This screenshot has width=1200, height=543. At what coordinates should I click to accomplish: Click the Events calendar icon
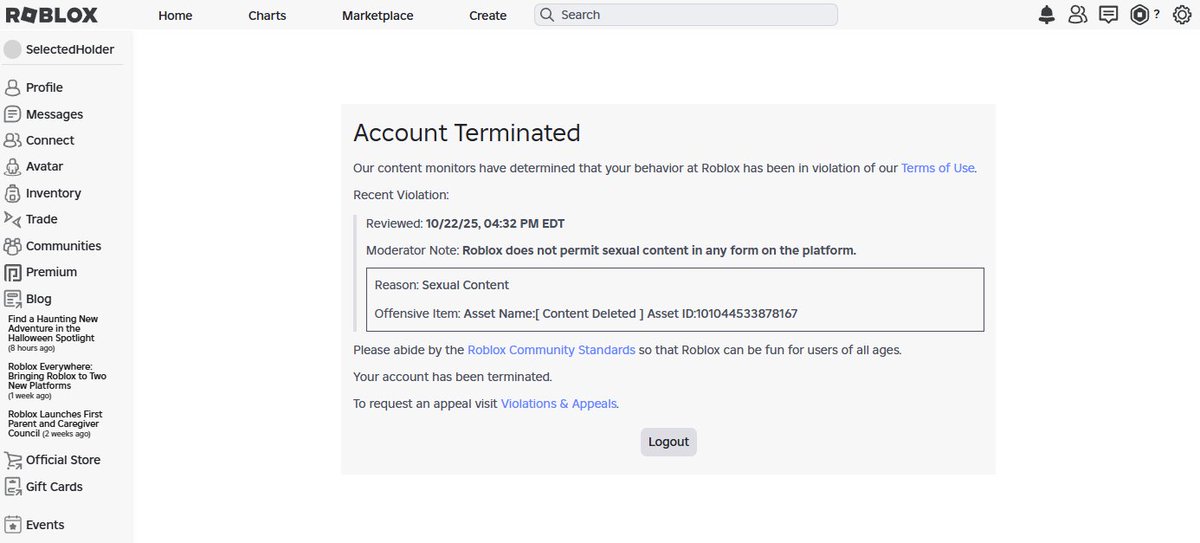pyautogui.click(x=13, y=524)
